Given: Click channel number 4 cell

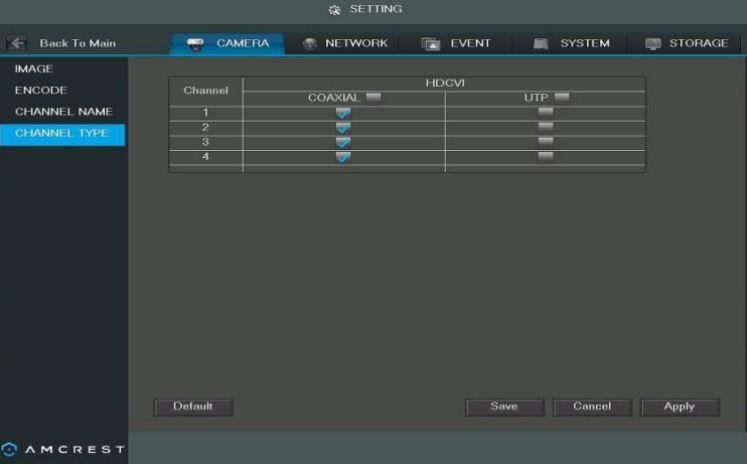Looking at the screenshot, I should [x=206, y=157].
